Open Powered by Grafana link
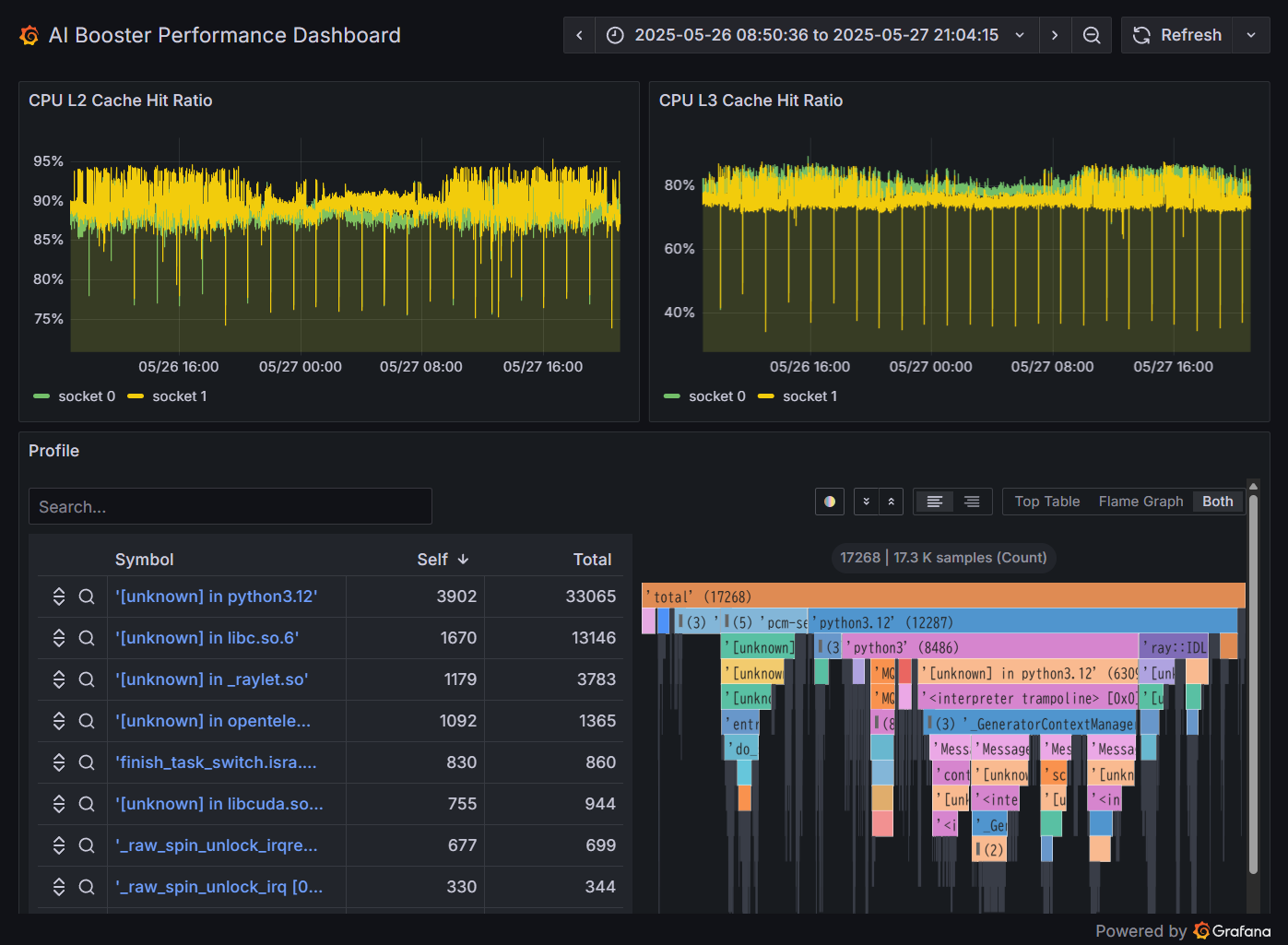 coord(1183,931)
